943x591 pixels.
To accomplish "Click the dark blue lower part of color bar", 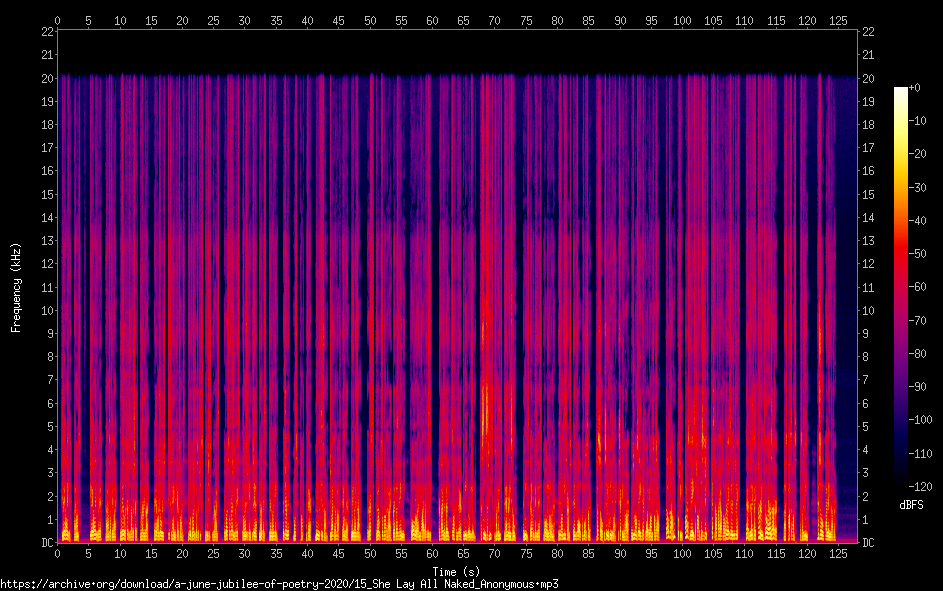I will (x=901, y=433).
